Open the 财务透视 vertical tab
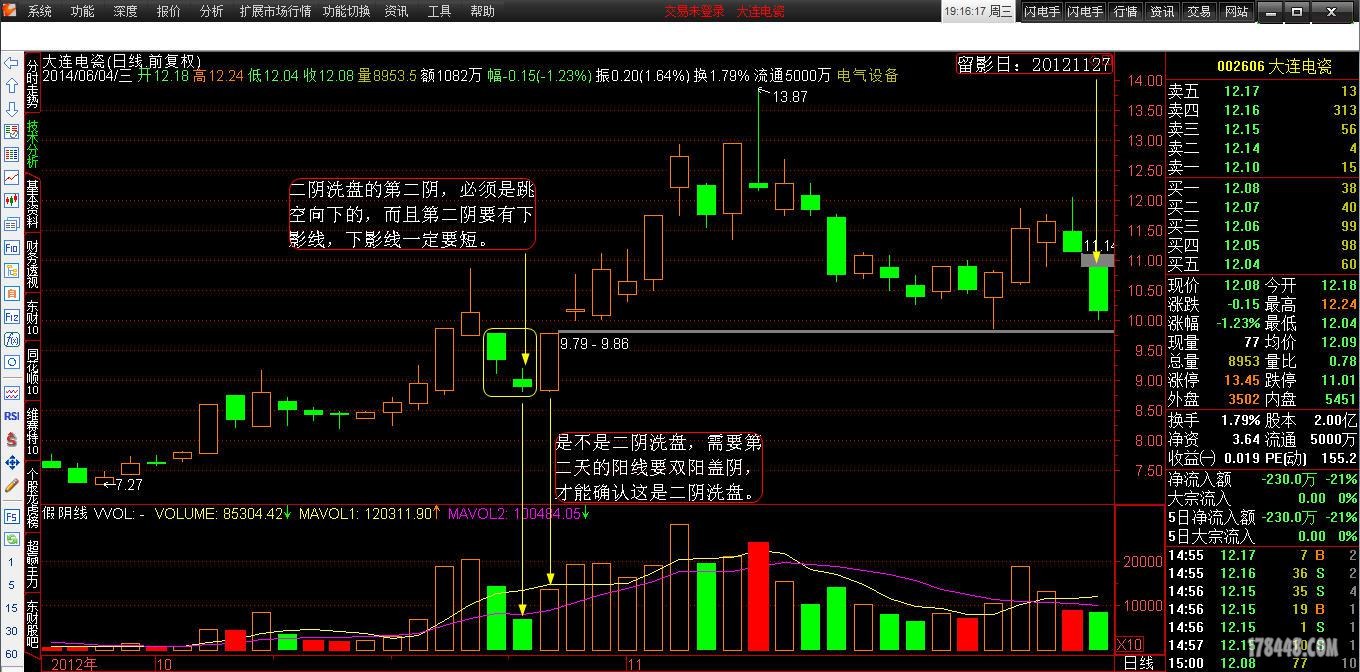Screen dimensions: 1360x672 coord(33,265)
